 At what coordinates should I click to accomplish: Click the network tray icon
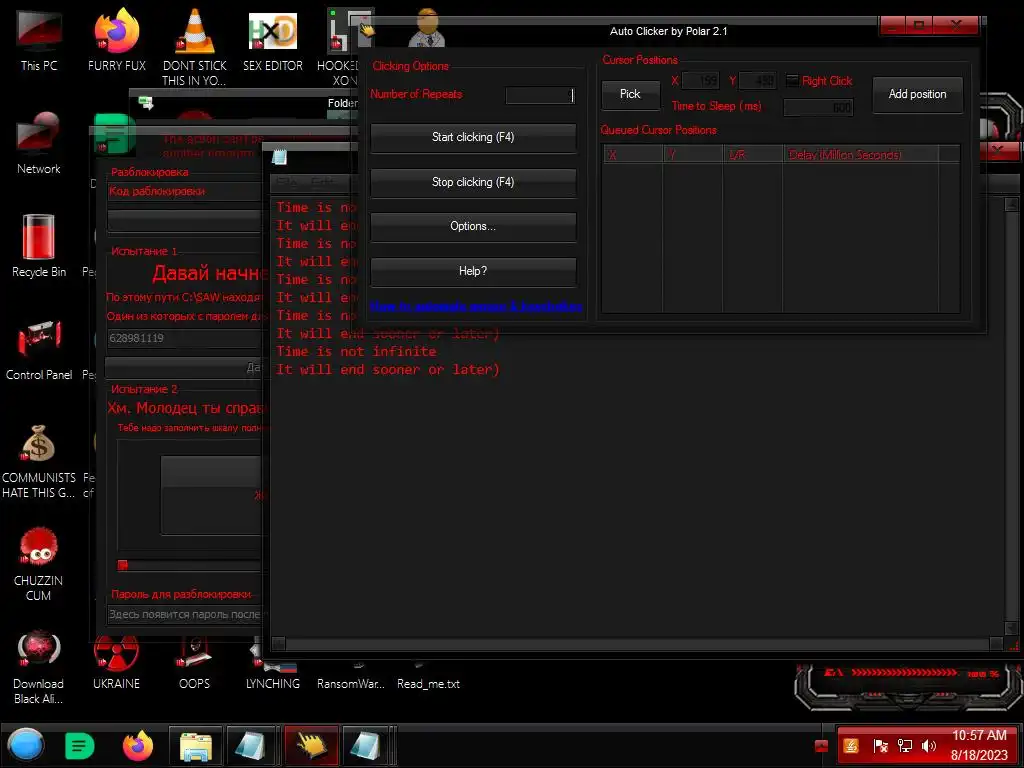click(x=905, y=746)
